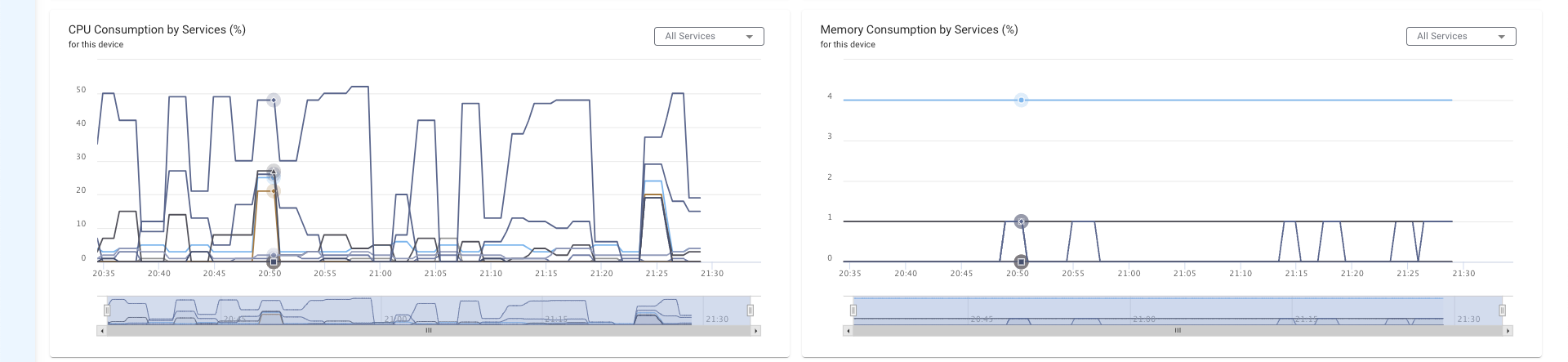The image size is (1568, 362).
Task: Click the Memory Consumption by Services title
Action: [919, 29]
